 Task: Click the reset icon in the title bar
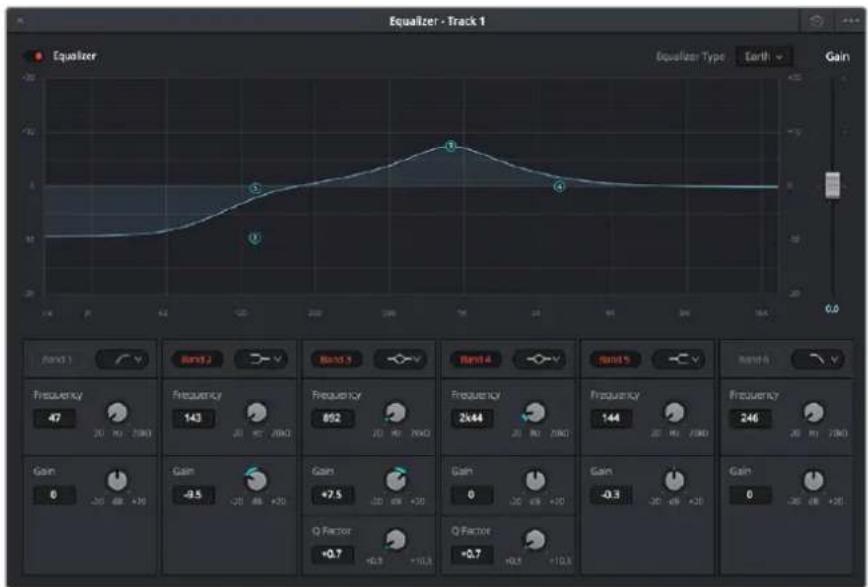pyautogui.click(x=816, y=21)
